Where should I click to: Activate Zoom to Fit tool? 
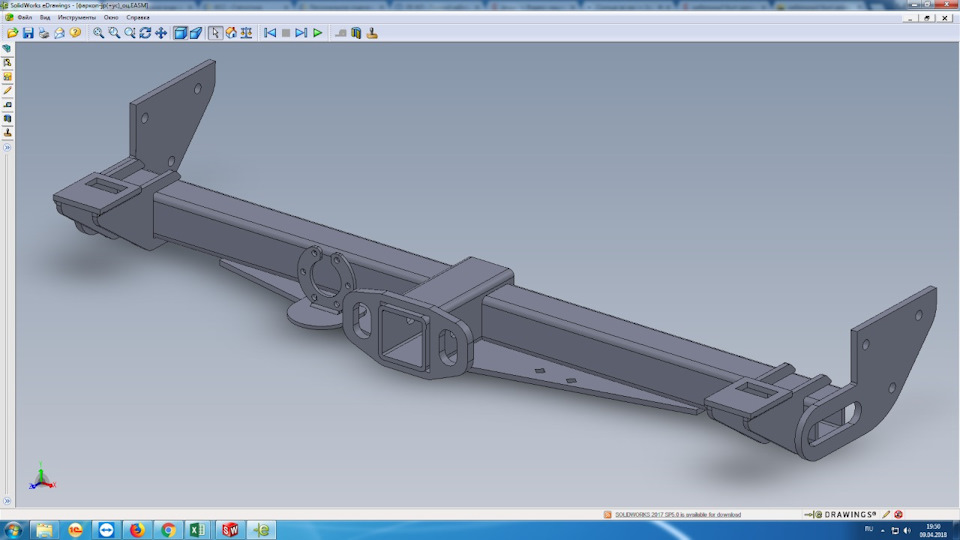point(98,32)
